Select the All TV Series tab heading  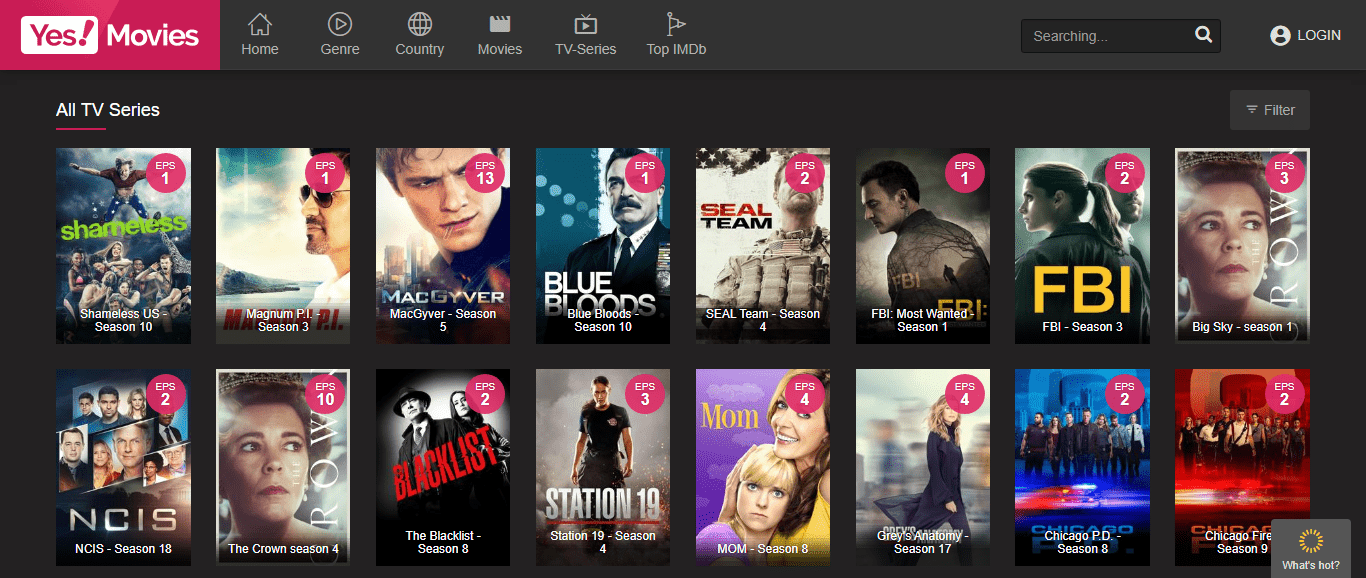pos(108,110)
